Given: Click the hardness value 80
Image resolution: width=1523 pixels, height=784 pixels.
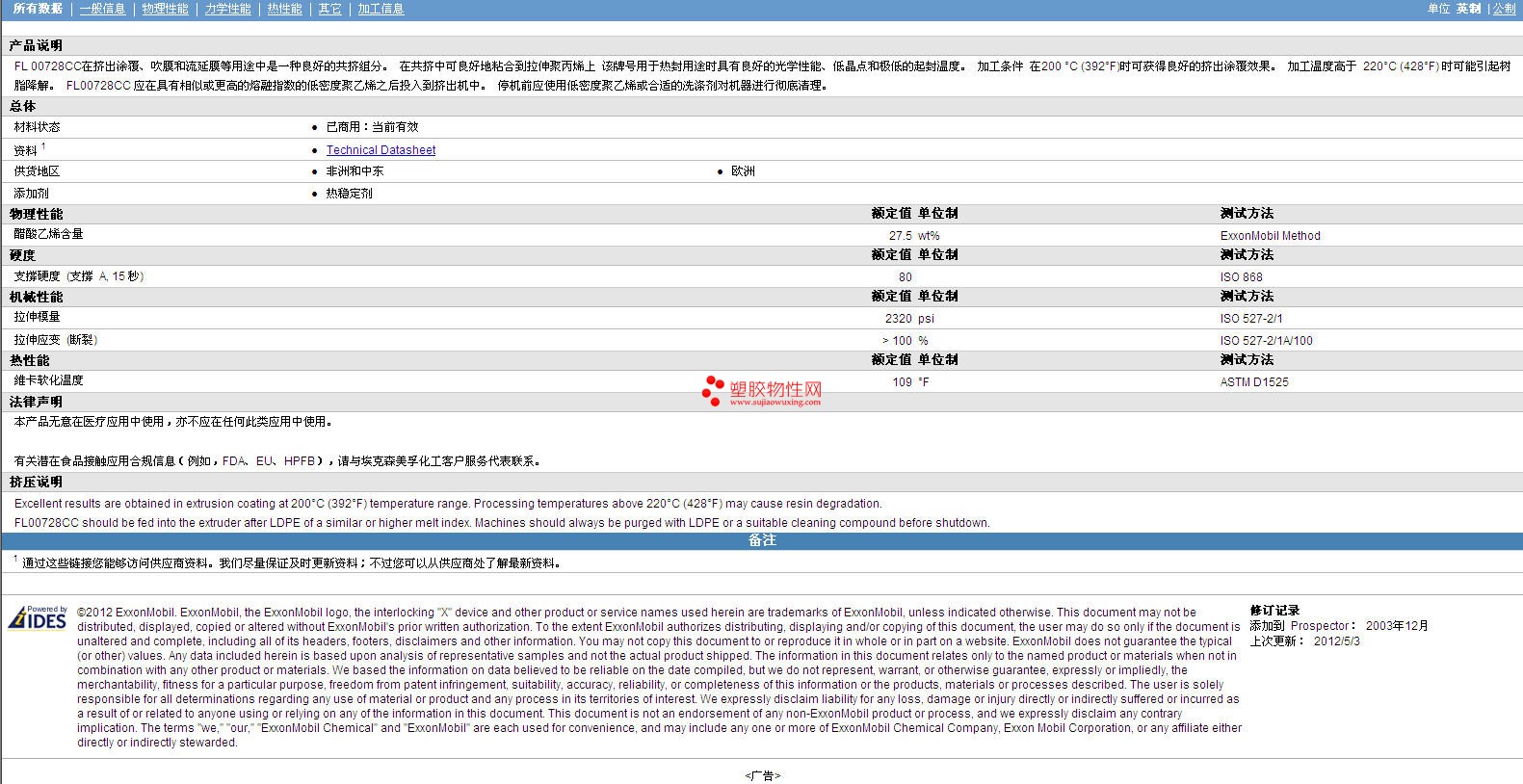Looking at the screenshot, I should [x=905, y=277].
